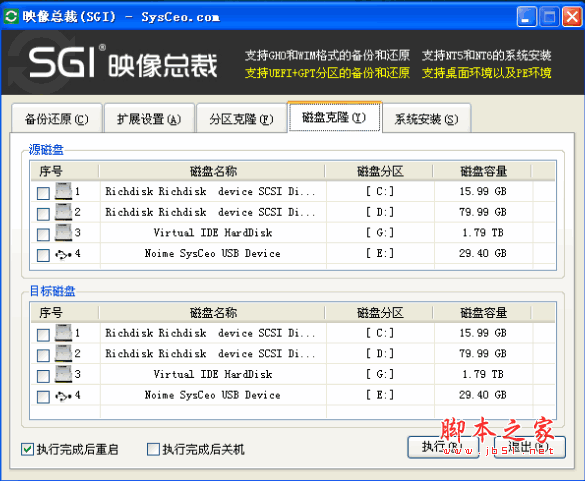Click the 退出 button
Viewport: 585px width, 481px height.
(530, 447)
